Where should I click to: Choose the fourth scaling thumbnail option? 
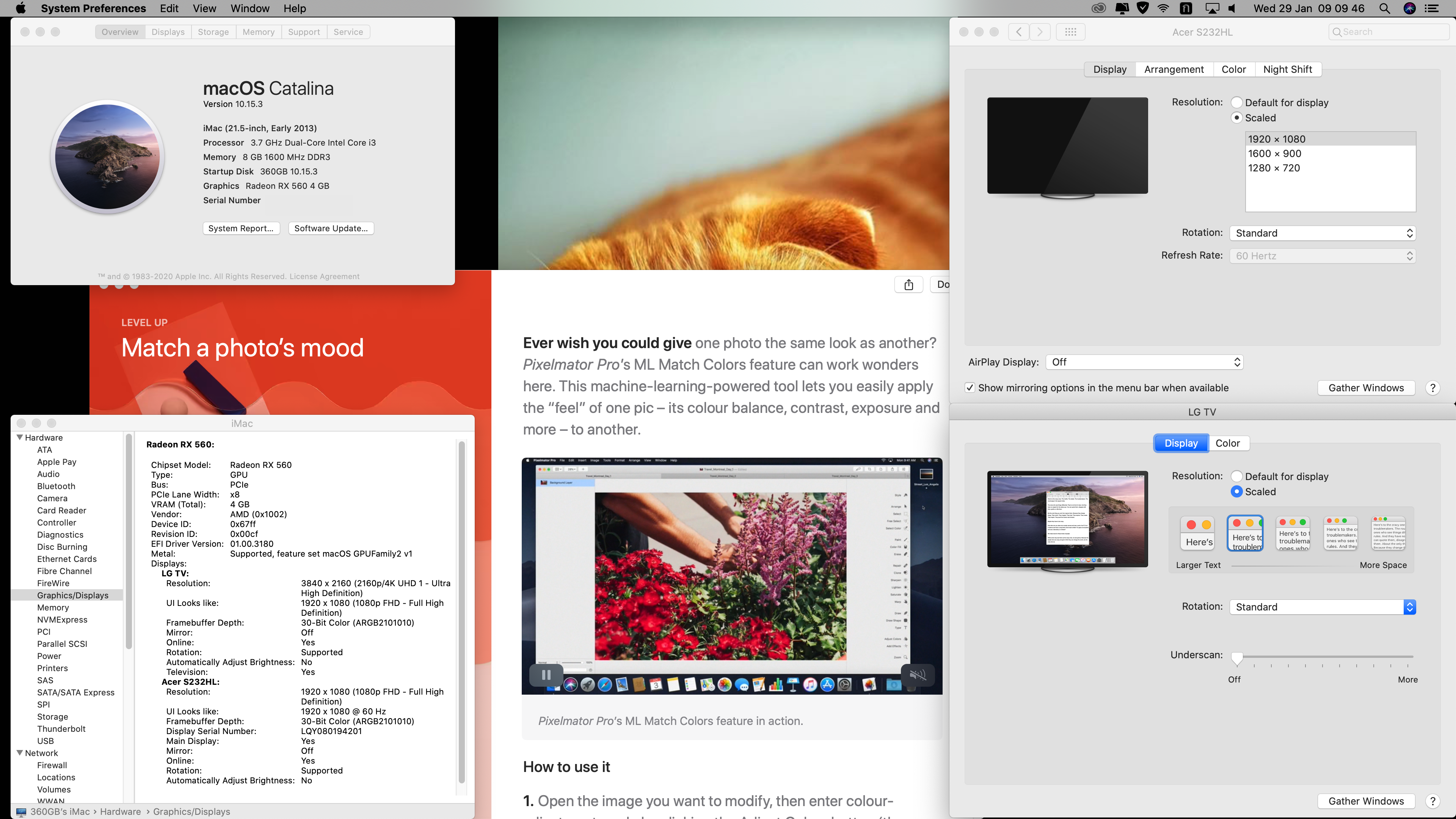(x=1341, y=533)
